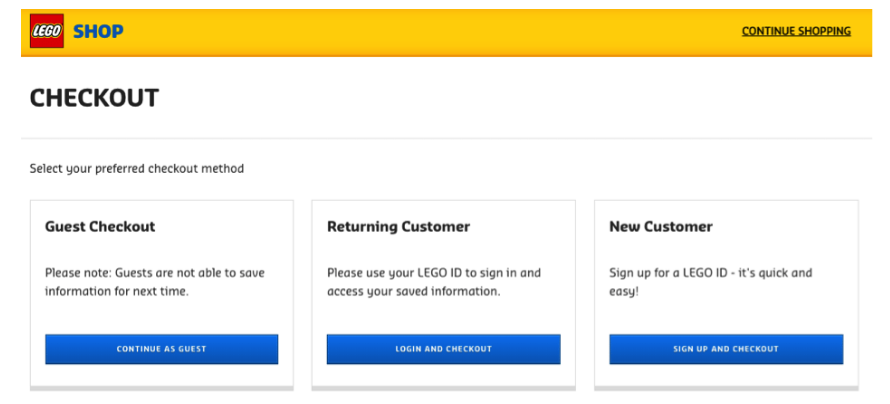Image resolution: width=890 pixels, height=404 pixels.
Task: Click gray bottom edge of Returning Customer card
Action: pyautogui.click(x=443, y=389)
